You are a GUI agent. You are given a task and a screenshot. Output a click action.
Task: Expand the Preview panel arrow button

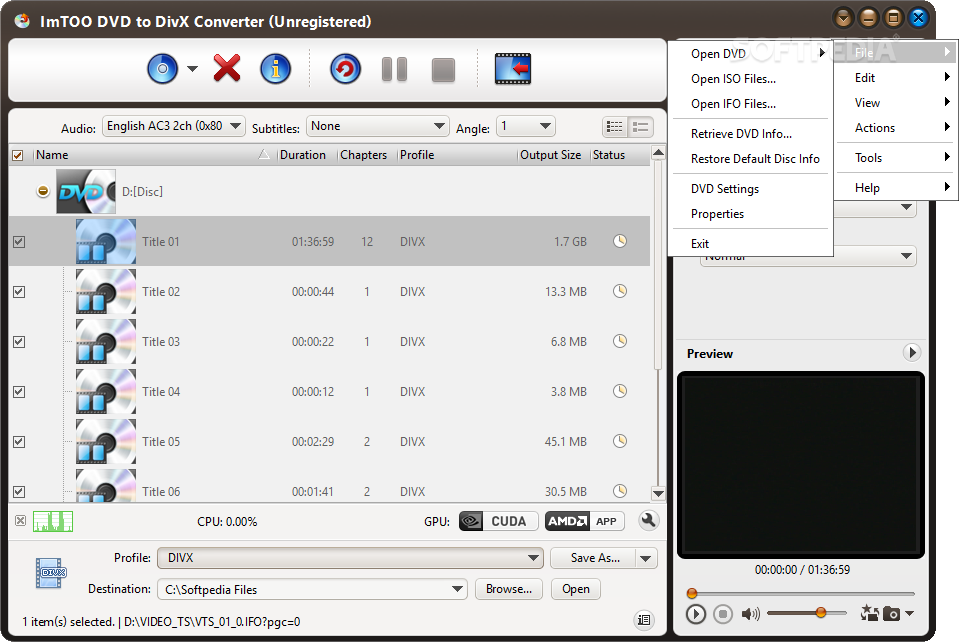coord(912,353)
